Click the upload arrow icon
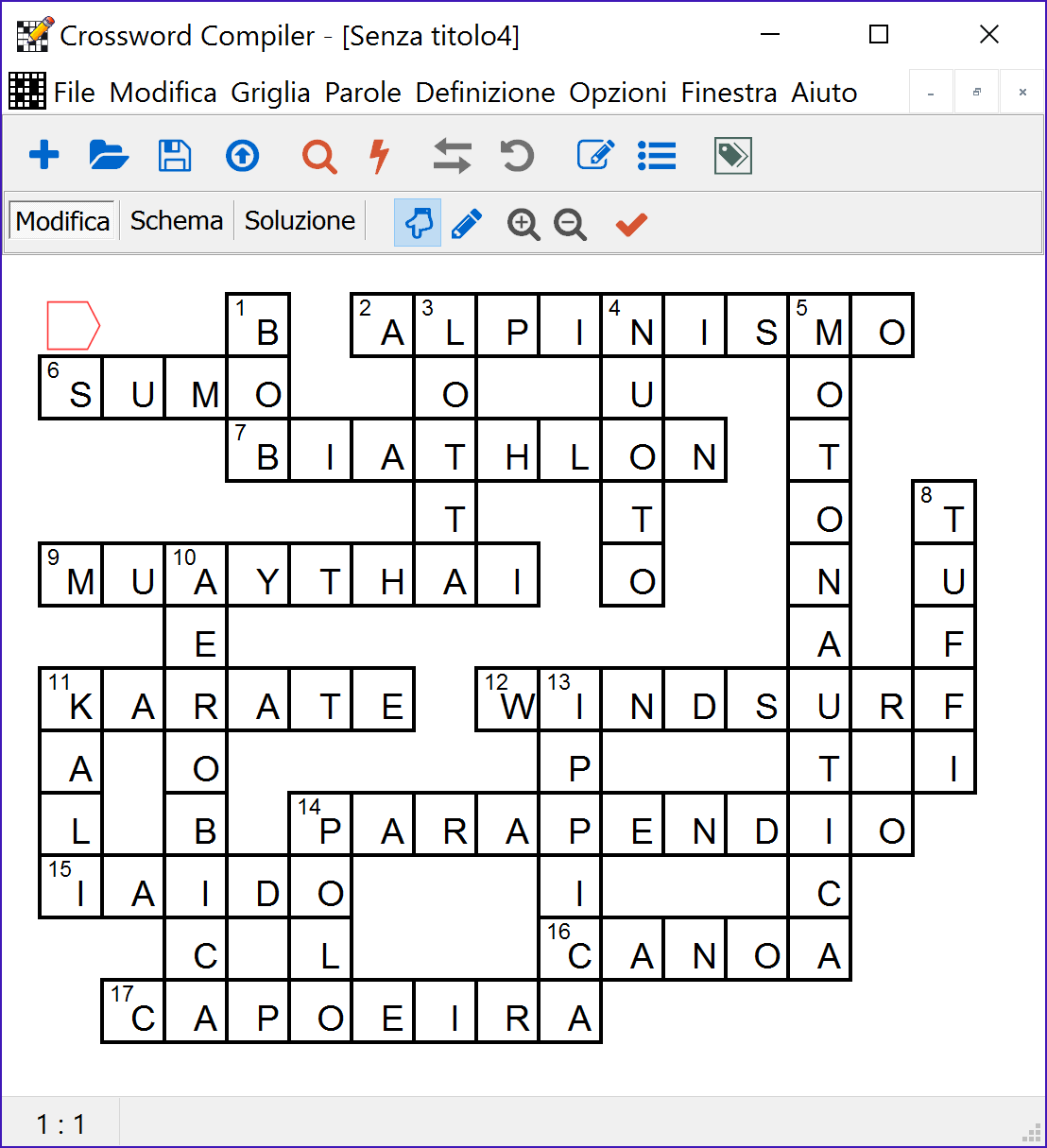The height and width of the screenshot is (1148, 1047). tap(242, 155)
